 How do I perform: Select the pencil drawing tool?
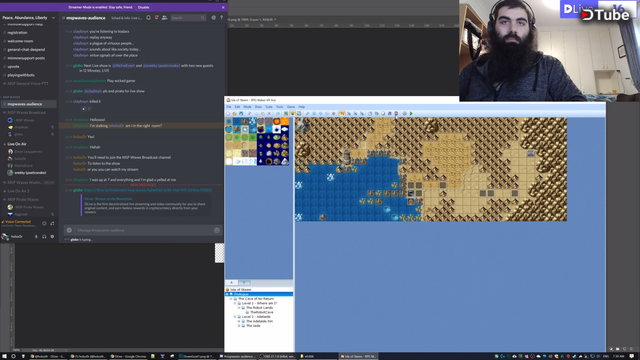point(307,113)
